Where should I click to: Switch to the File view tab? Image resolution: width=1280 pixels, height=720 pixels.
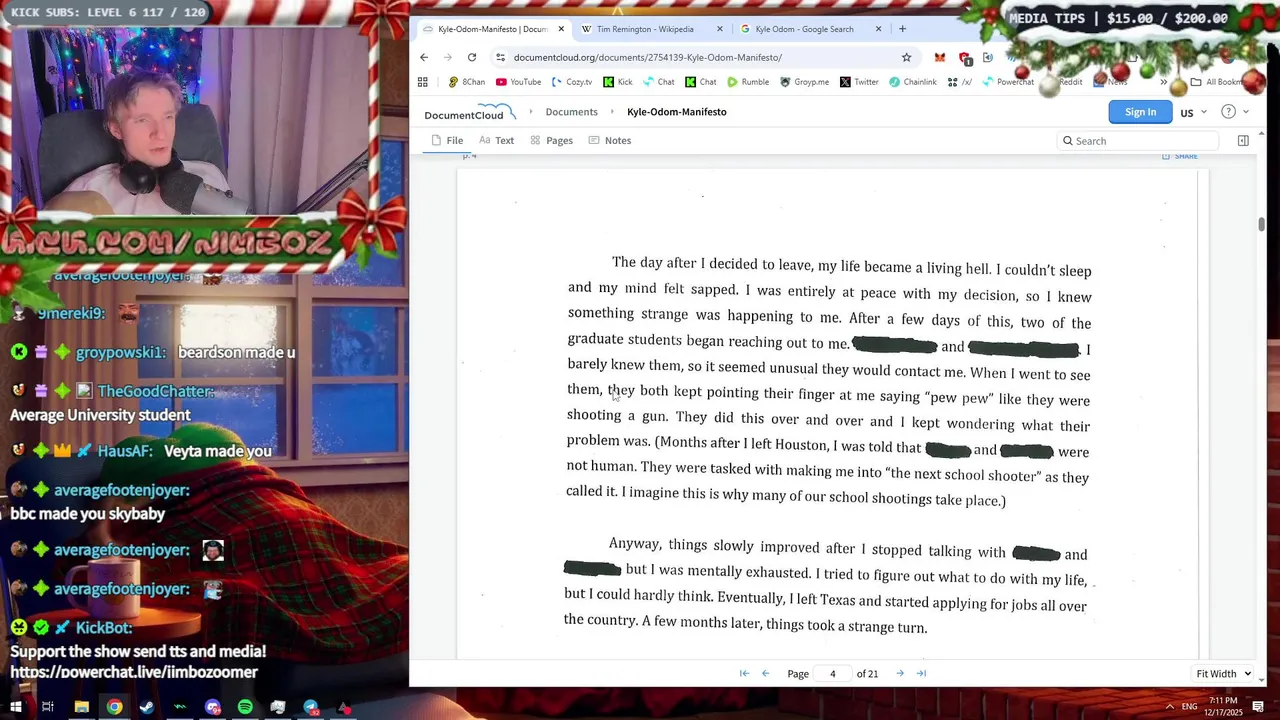(447, 141)
